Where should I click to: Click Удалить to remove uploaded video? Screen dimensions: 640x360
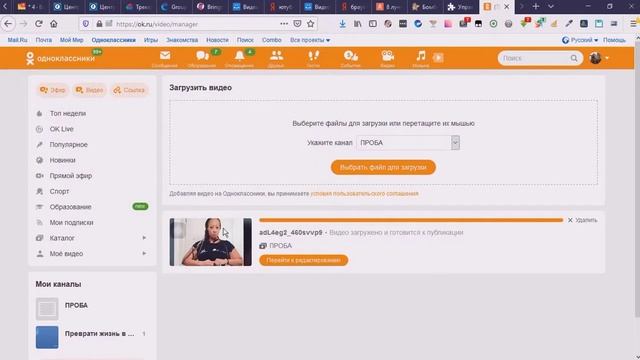[583, 220]
